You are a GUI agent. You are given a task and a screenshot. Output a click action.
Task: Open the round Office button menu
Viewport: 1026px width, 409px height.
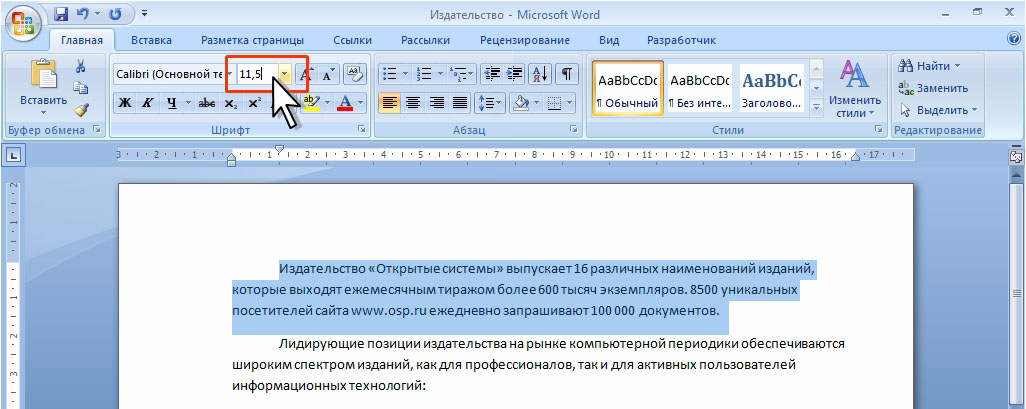(x=24, y=24)
